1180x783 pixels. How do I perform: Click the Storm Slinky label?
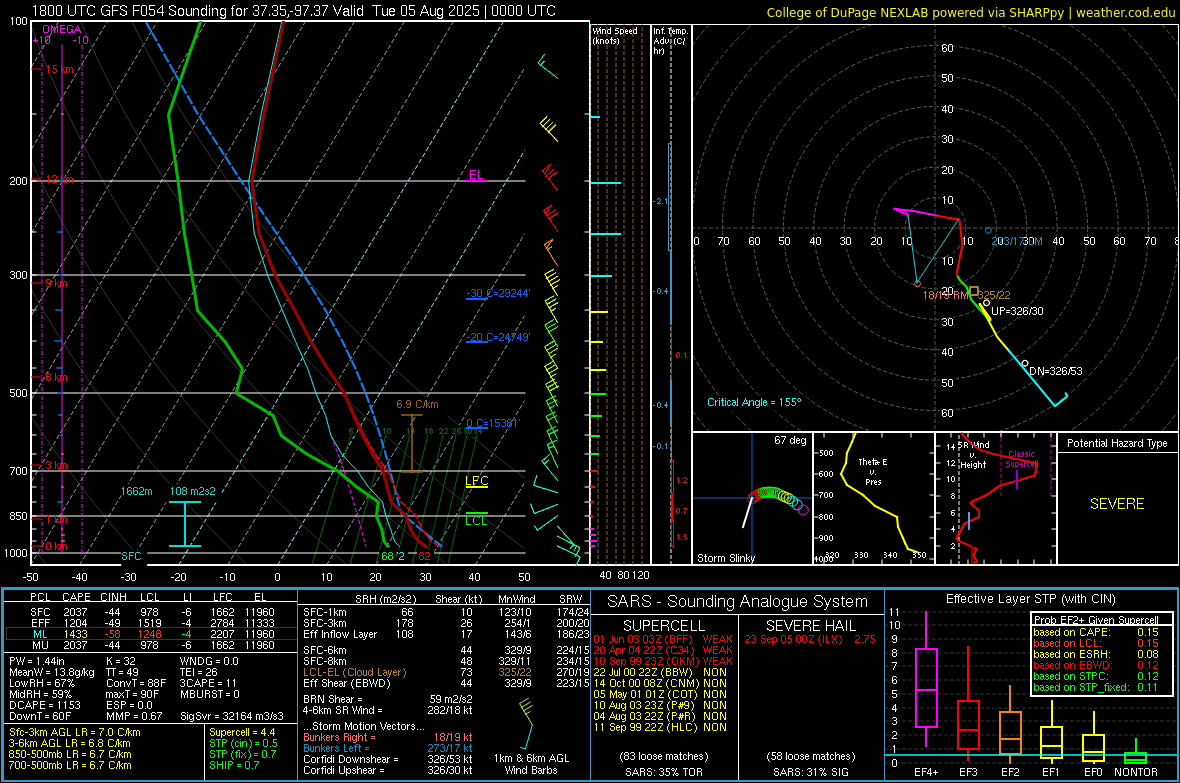pos(726,558)
